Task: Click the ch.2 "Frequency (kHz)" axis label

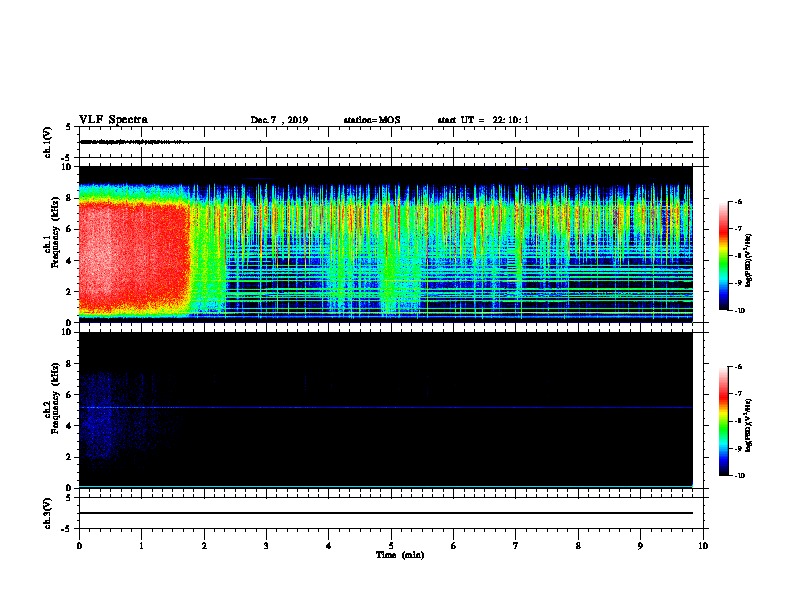Action: pyautogui.click(x=55, y=398)
